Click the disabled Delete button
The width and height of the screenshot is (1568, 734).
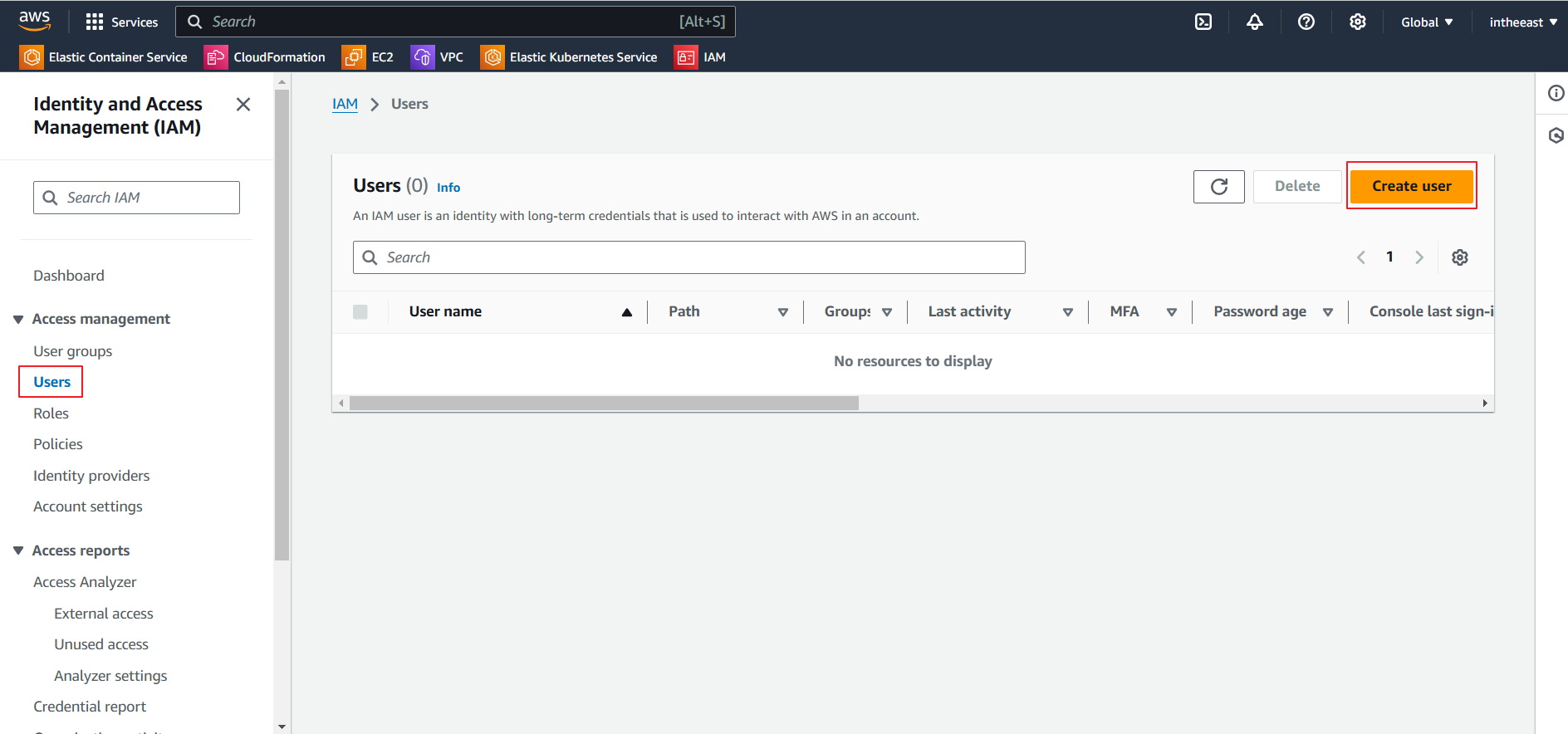(x=1297, y=186)
